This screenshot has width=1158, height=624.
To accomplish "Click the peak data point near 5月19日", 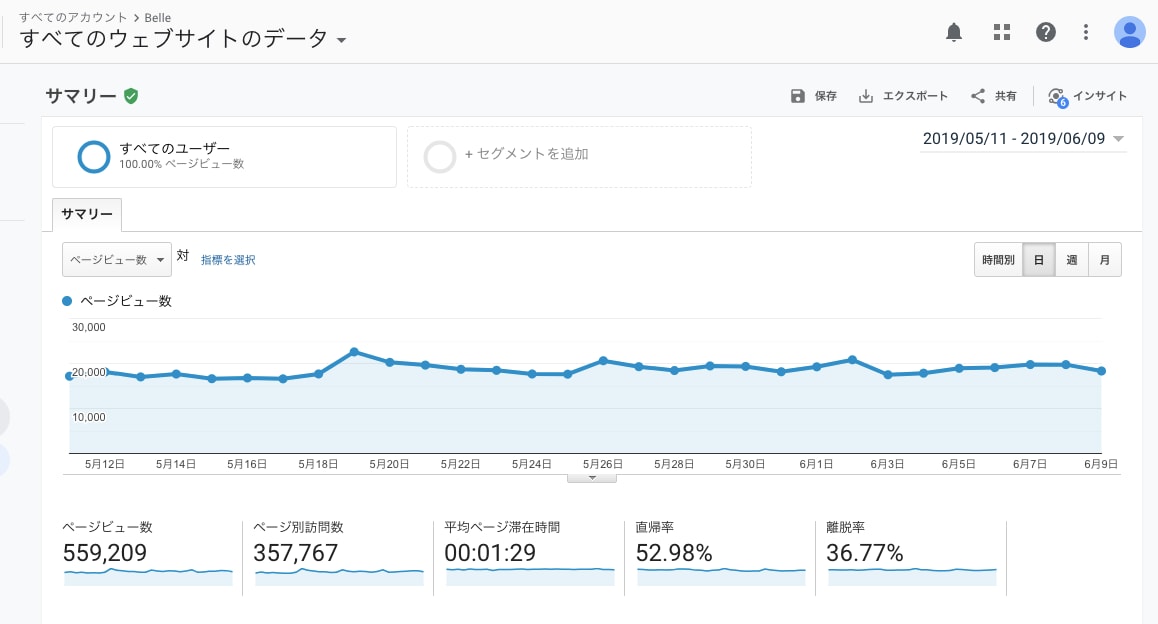I will [354, 352].
